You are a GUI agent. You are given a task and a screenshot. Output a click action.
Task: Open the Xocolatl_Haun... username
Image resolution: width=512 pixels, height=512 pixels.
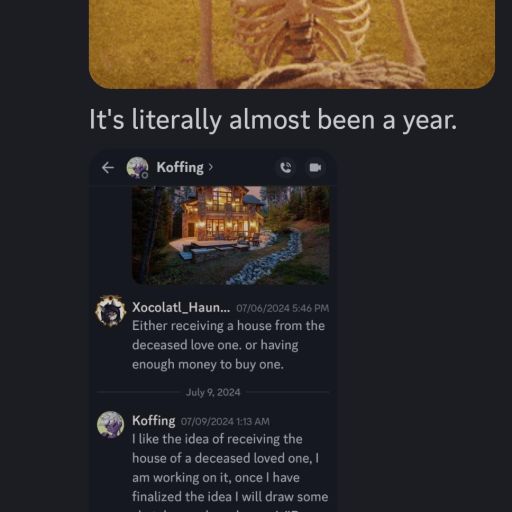coord(181,307)
